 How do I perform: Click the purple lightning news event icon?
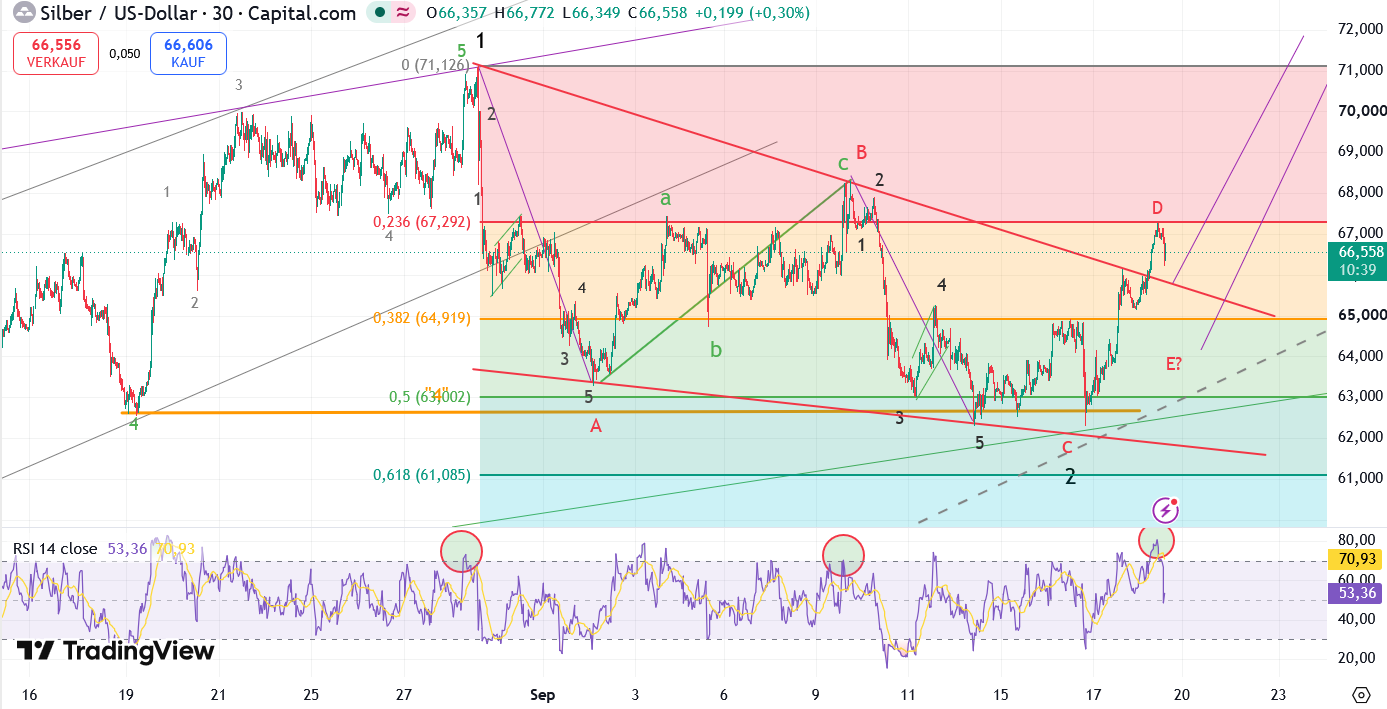(x=1166, y=511)
